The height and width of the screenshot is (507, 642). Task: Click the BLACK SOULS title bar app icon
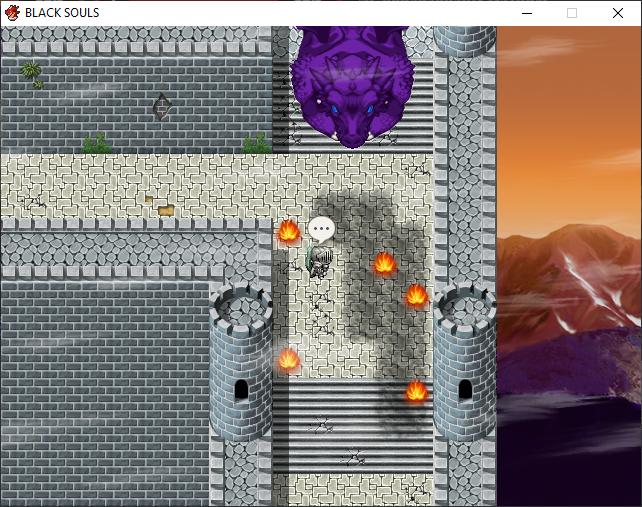[12, 13]
